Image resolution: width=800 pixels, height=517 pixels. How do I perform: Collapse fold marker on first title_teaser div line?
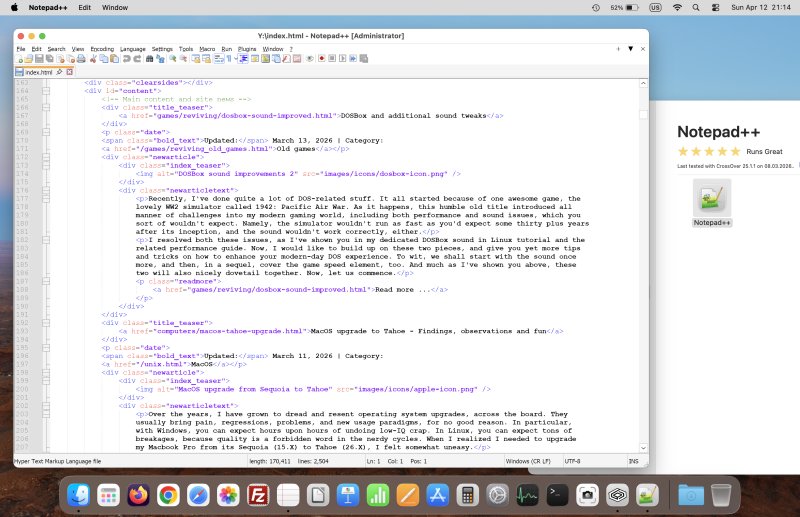click(46, 107)
